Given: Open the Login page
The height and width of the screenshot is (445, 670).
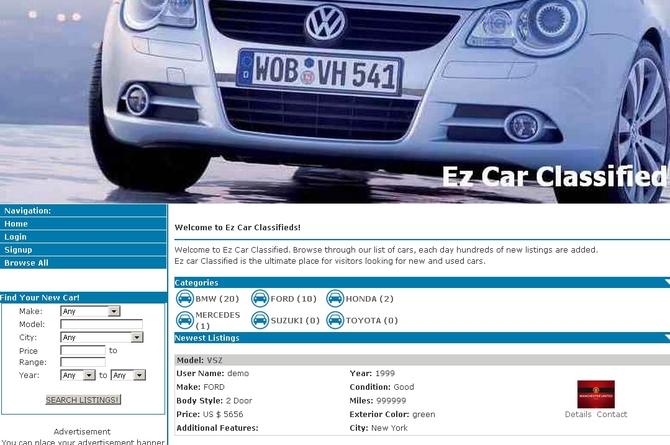Looking at the screenshot, I should tap(83, 237).
